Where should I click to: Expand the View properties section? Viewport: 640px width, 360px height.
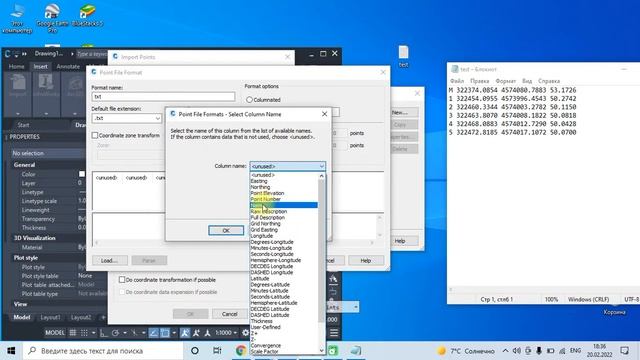20,304
